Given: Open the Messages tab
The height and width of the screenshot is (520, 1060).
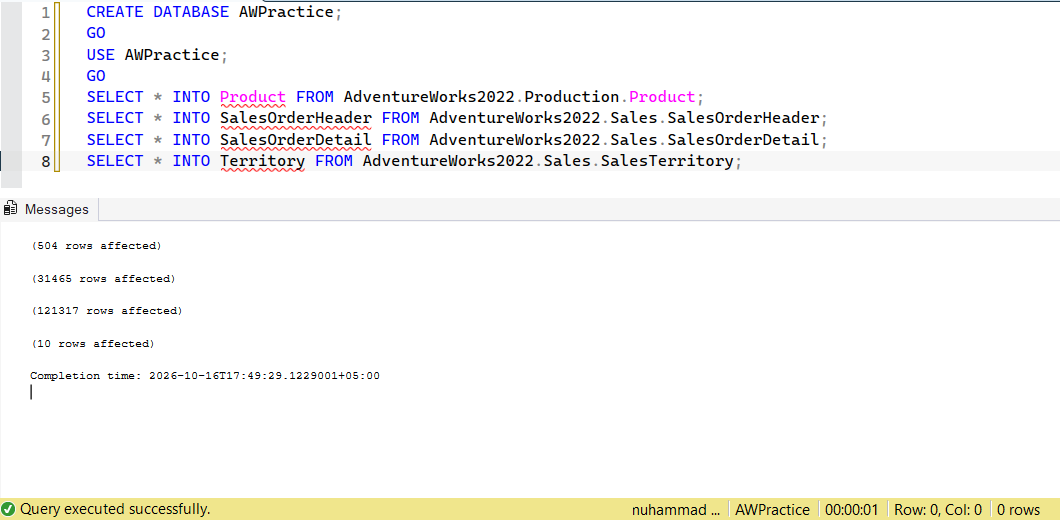Looking at the screenshot, I should 49,210.
